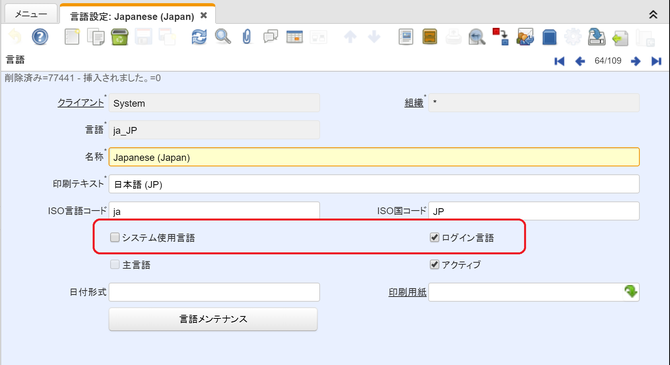This screenshot has height=365, width=670.
Task: Click the 名称 field containing Japanese (Japan)
Action: (374, 157)
